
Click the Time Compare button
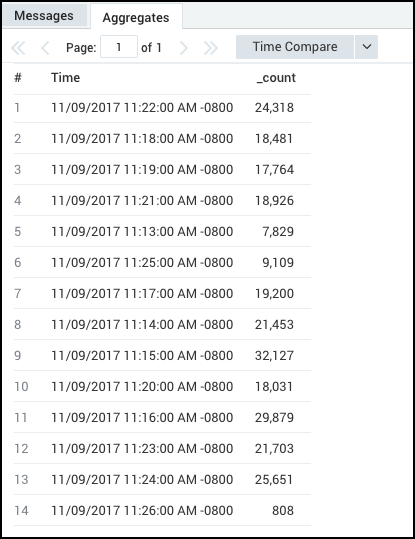click(295, 47)
